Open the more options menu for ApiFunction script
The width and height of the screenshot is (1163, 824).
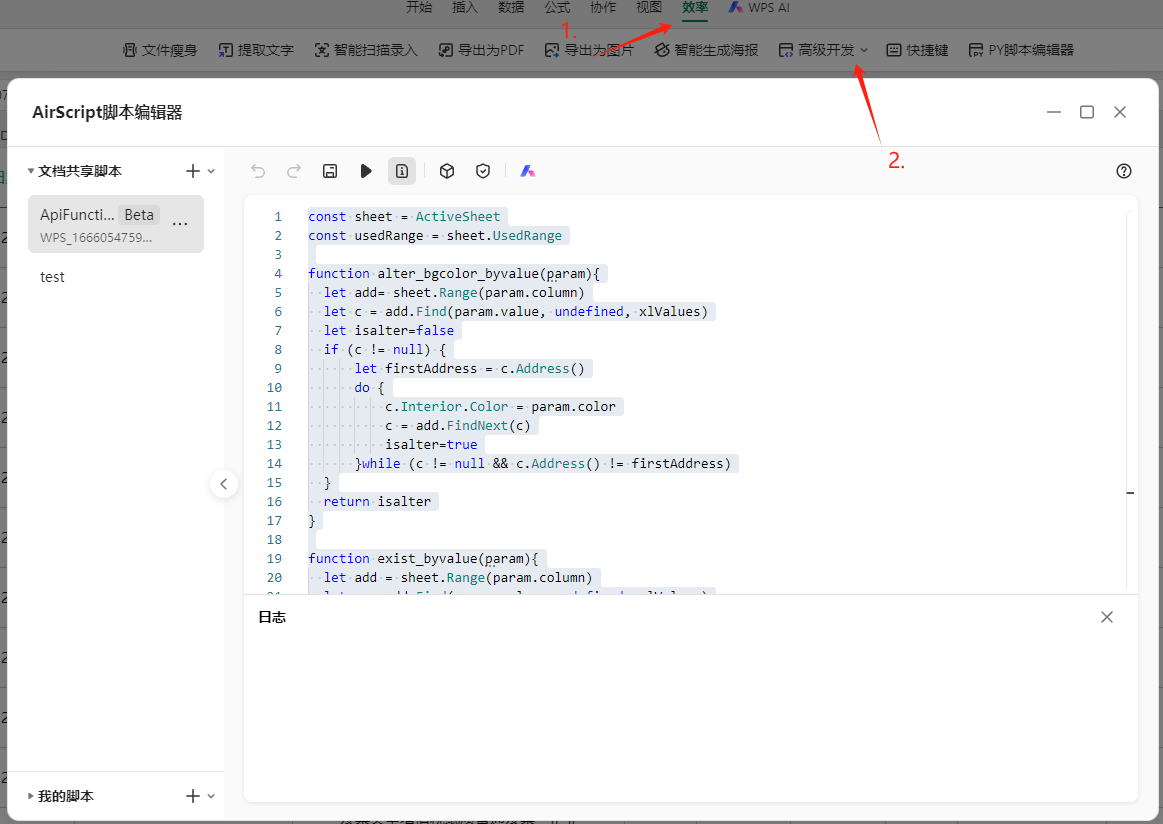[x=180, y=224]
